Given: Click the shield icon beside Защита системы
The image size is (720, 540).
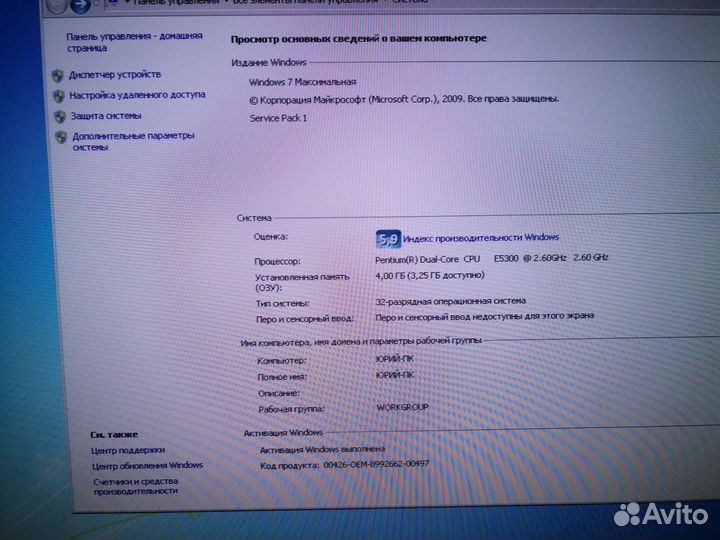Looking at the screenshot, I should (60, 117).
